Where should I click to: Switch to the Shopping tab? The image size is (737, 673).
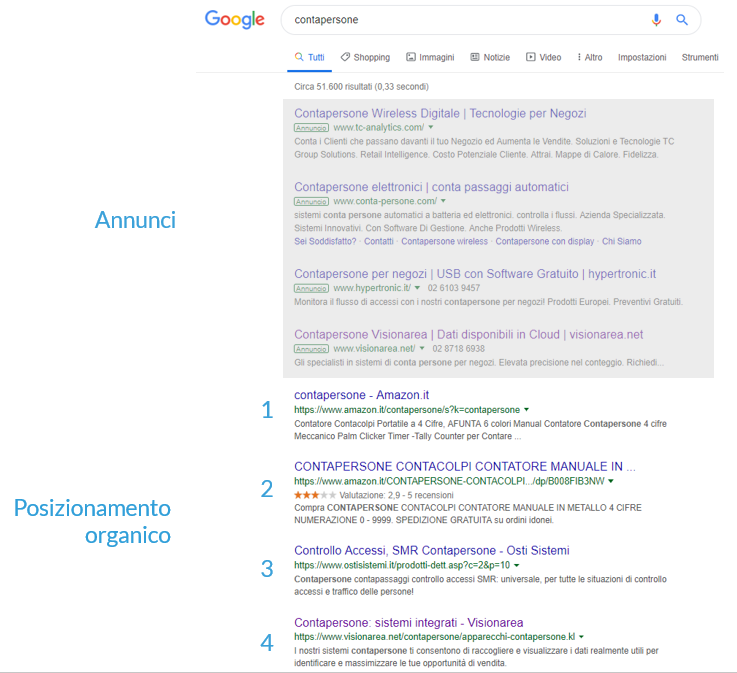tap(365, 57)
